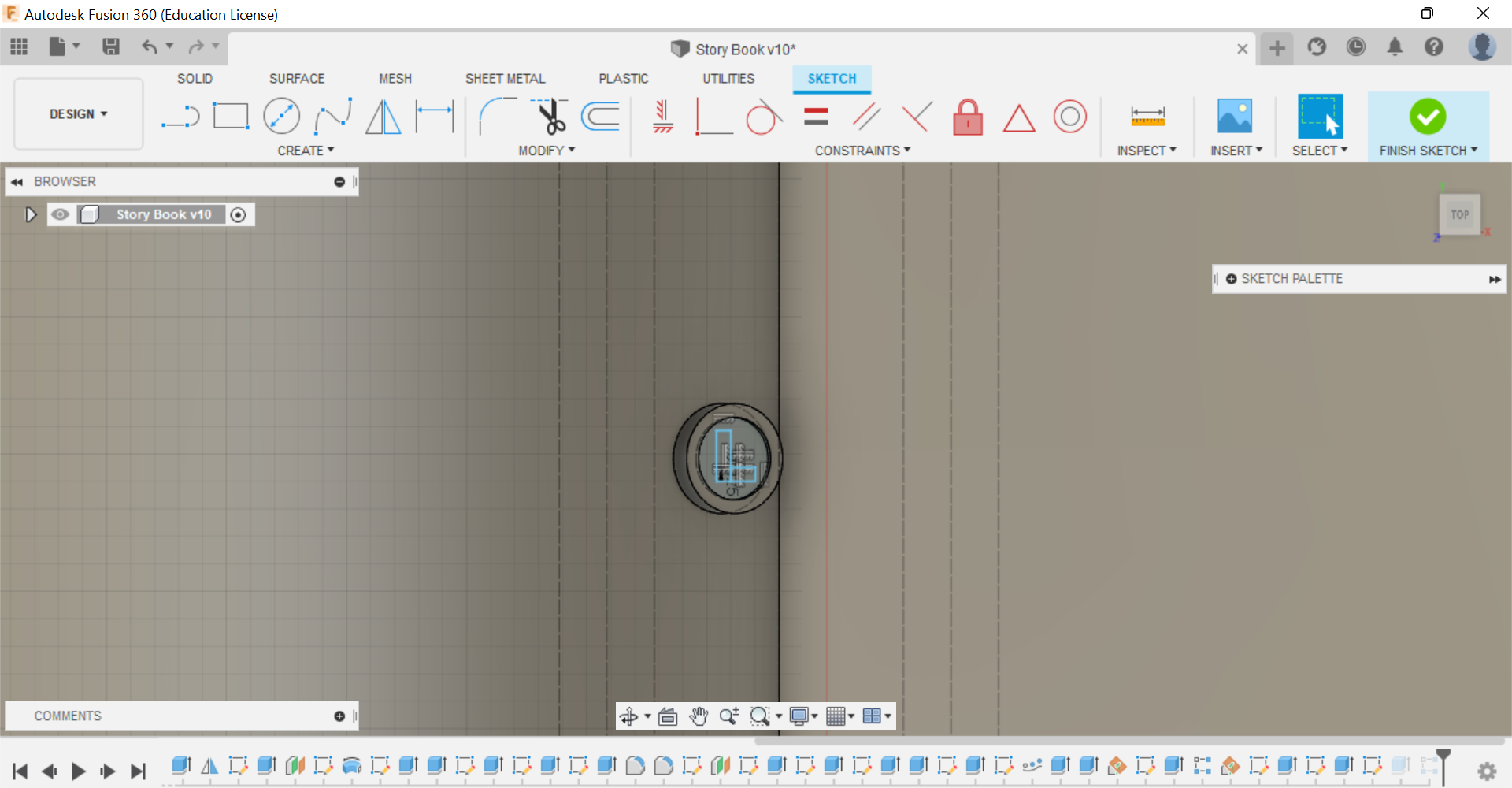Switch to the PLASTIC tab

pyautogui.click(x=624, y=79)
